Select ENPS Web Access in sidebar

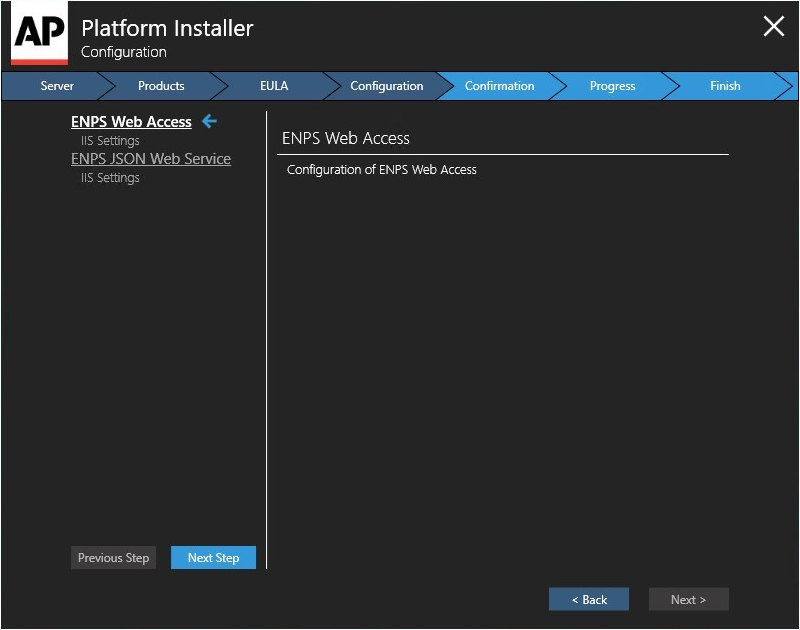click(131, 121)
